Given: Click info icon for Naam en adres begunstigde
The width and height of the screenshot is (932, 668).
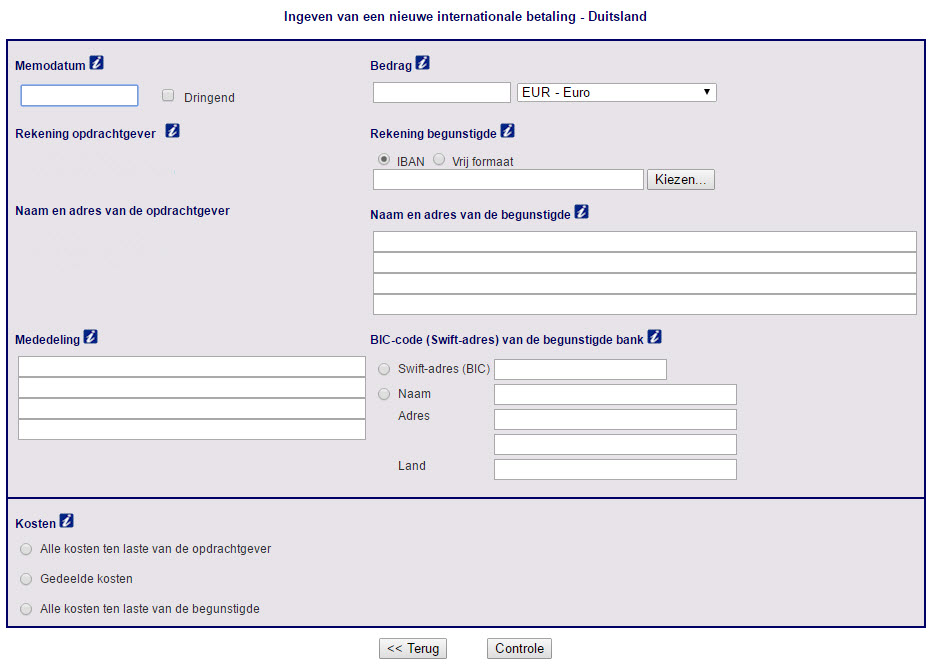Looking at the screenshot, I should 581,212.
